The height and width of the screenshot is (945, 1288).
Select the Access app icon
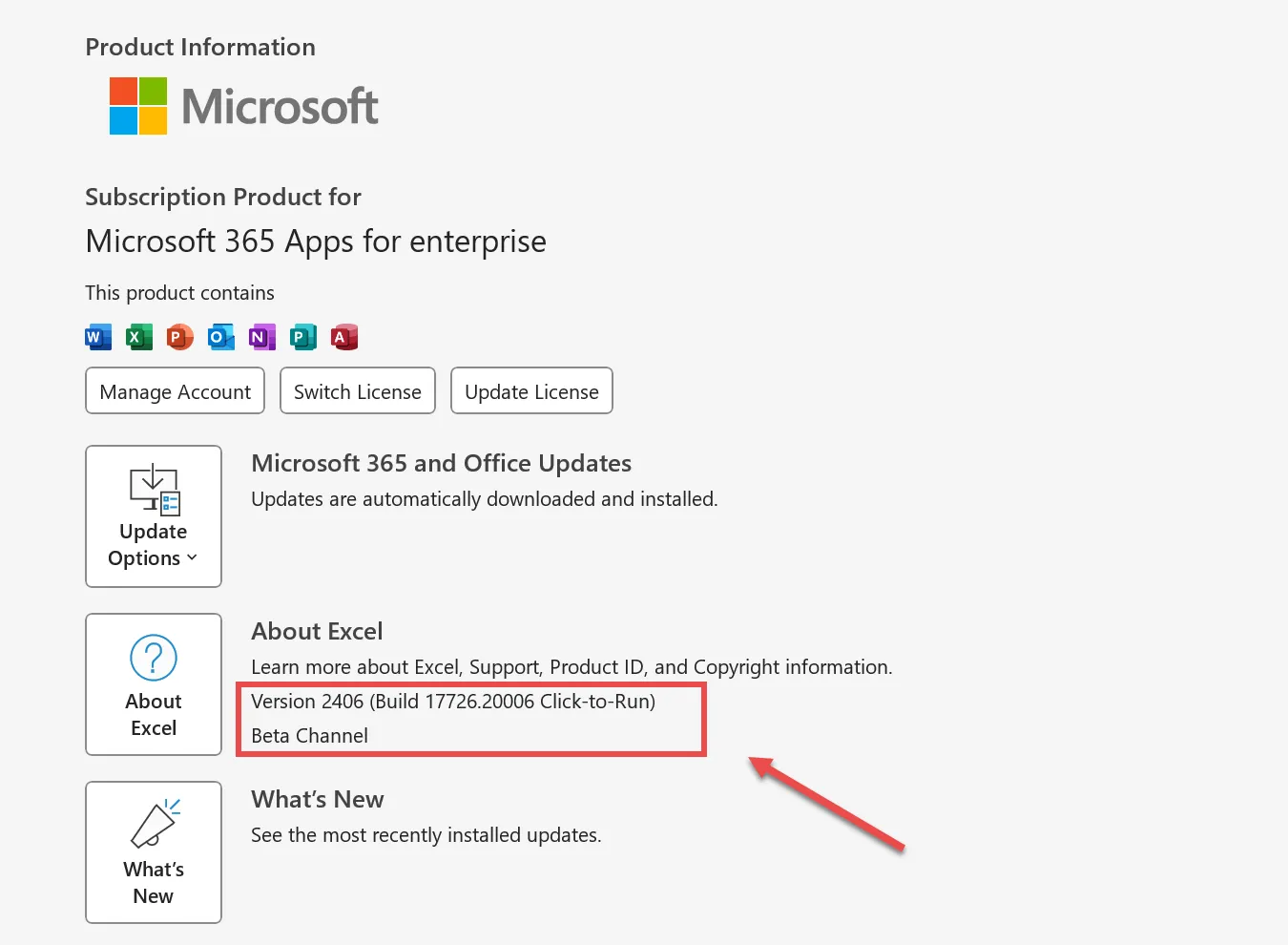pos(343,337)
